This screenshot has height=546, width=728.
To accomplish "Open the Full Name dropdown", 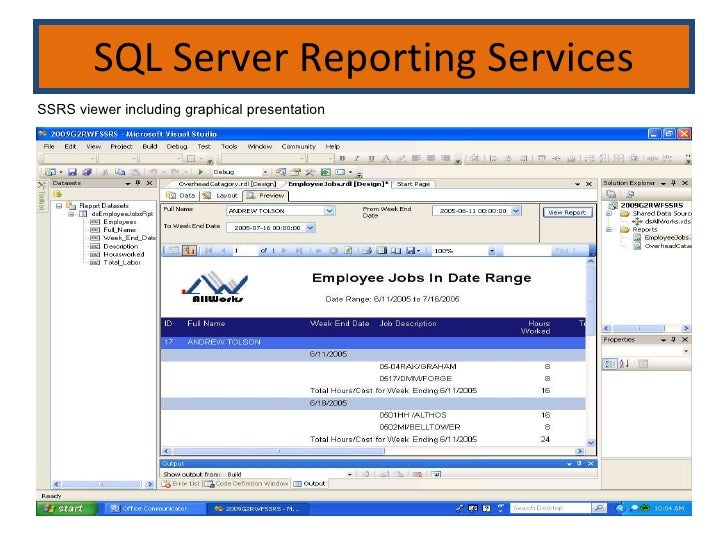I will coord(329,211).
